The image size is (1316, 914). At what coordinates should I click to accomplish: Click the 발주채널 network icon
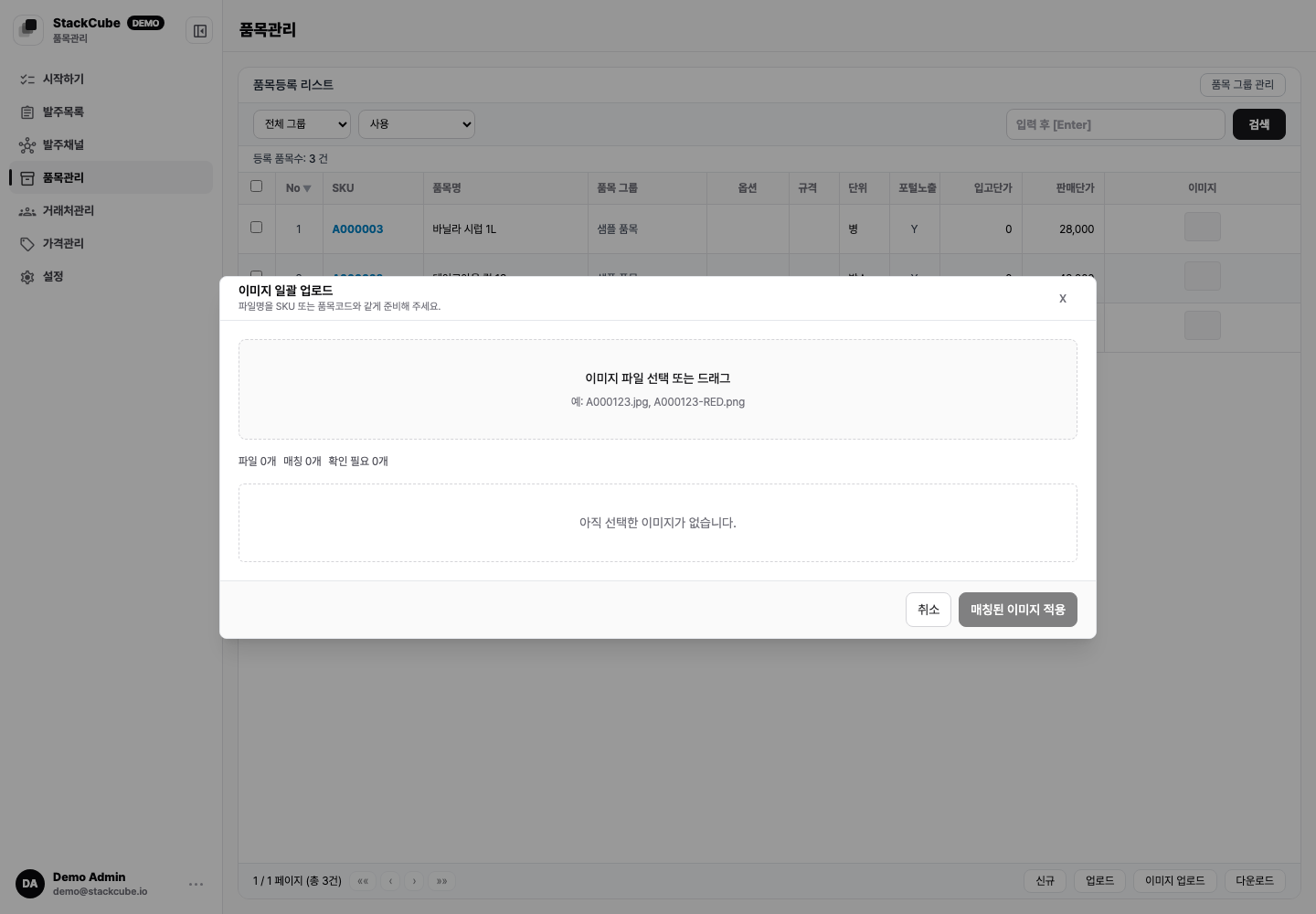(27, 145)
